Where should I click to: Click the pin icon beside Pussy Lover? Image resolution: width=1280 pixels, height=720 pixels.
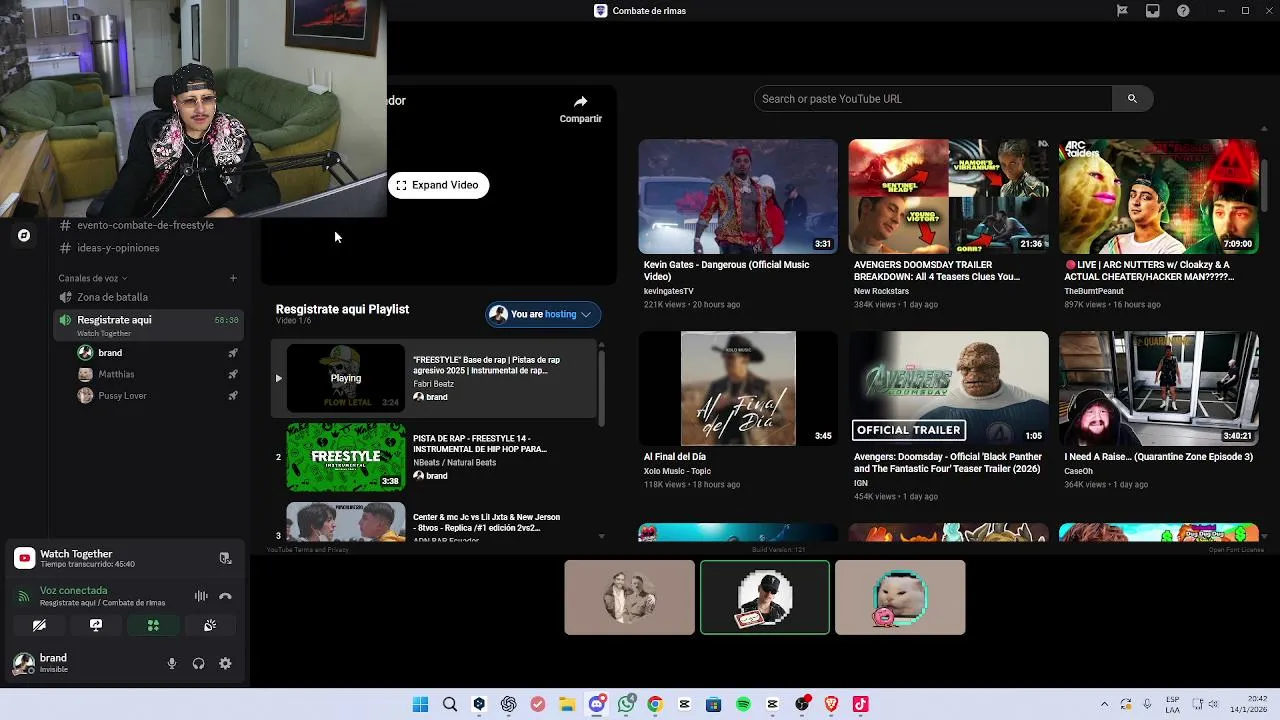coord(232,396)
